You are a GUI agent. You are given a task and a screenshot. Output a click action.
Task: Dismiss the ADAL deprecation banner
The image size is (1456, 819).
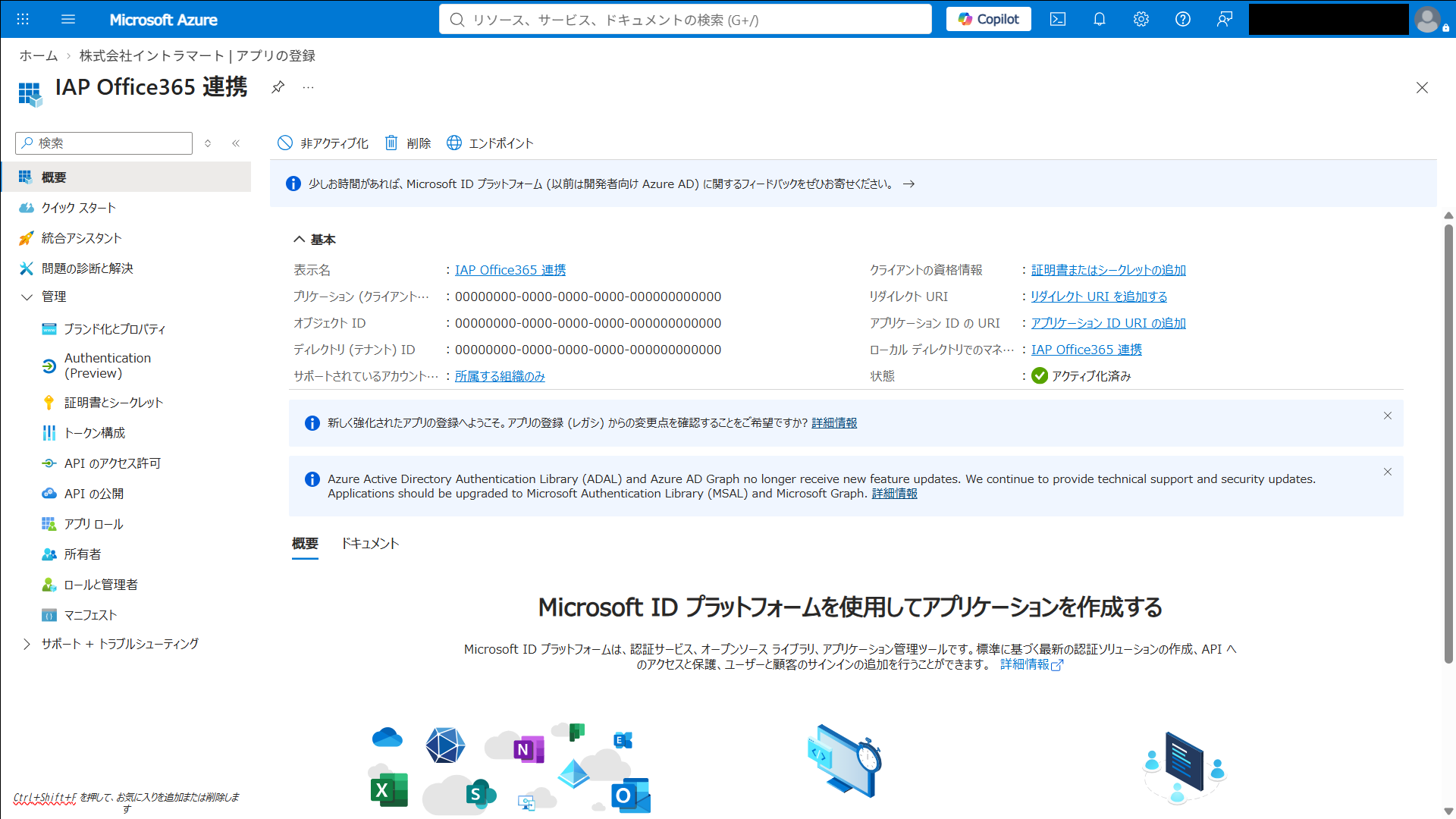point(1388,472)
